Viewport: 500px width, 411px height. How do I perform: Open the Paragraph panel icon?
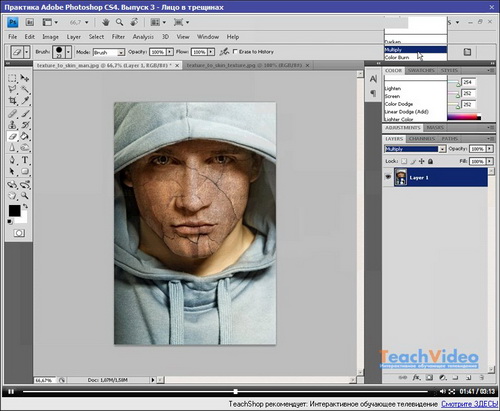(x=373, y=93)
